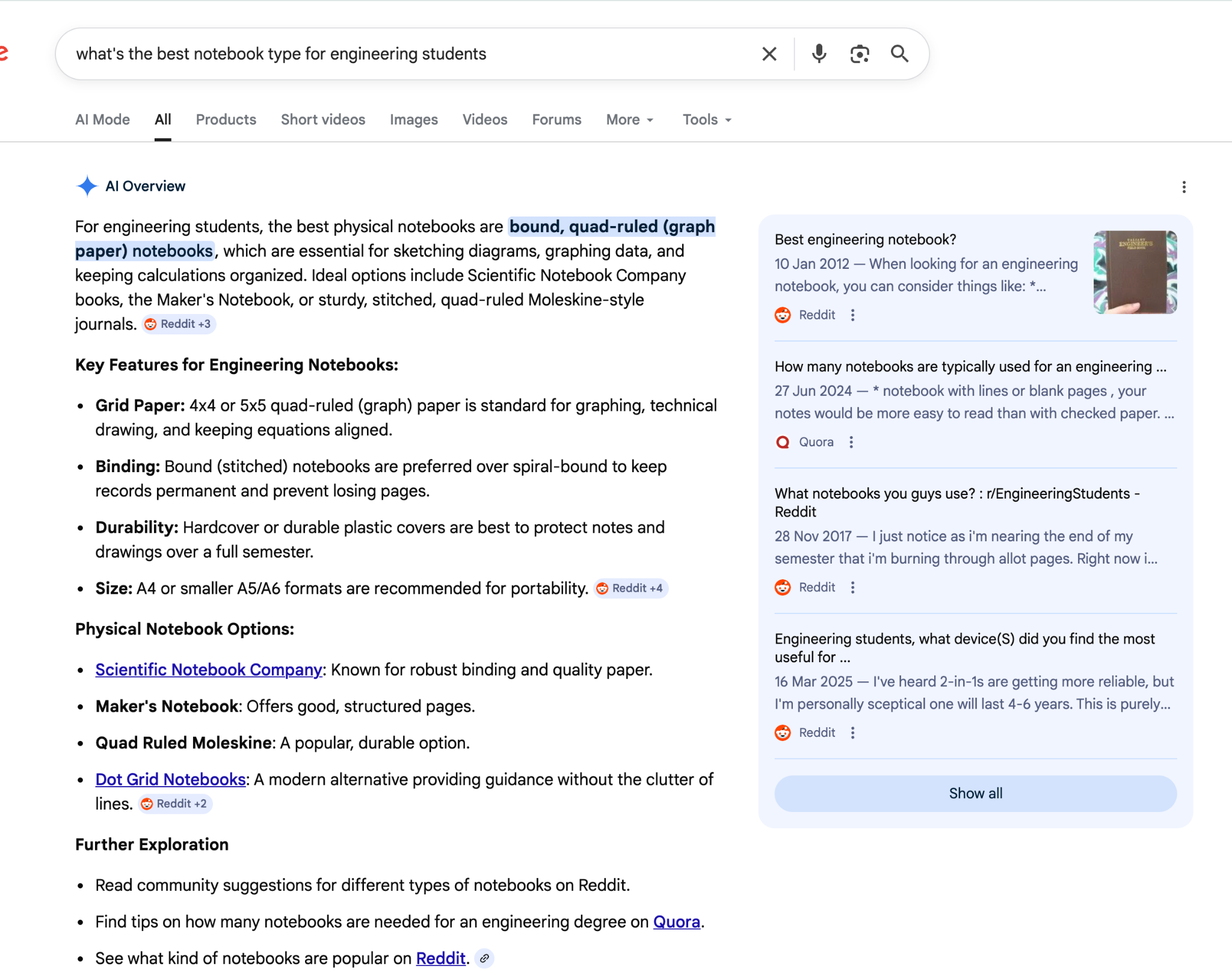
Task: Open the Scientific Notebook Company link
Action: pos(209,669)
